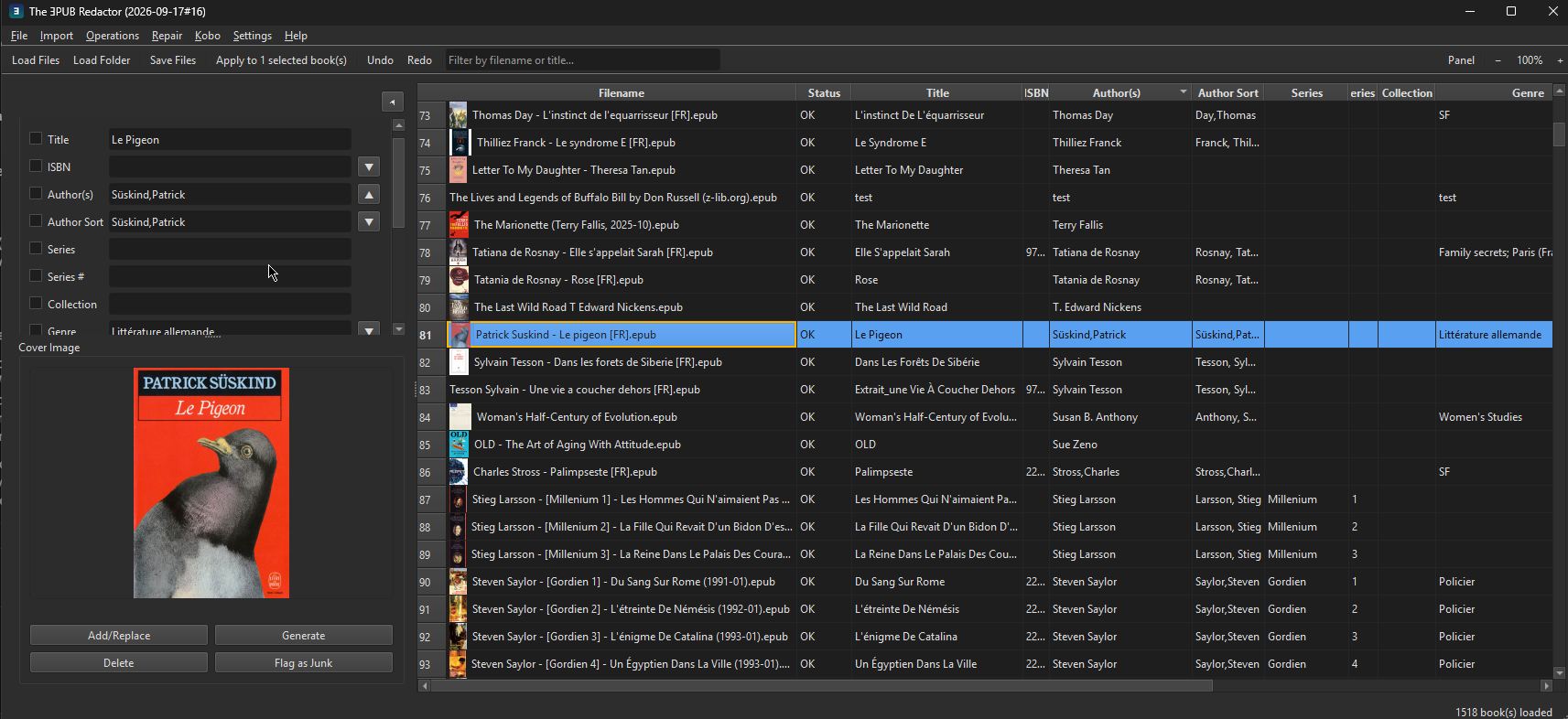Open the Settings menu
This screenshot has height=719, width=1568.
(253, 36)
